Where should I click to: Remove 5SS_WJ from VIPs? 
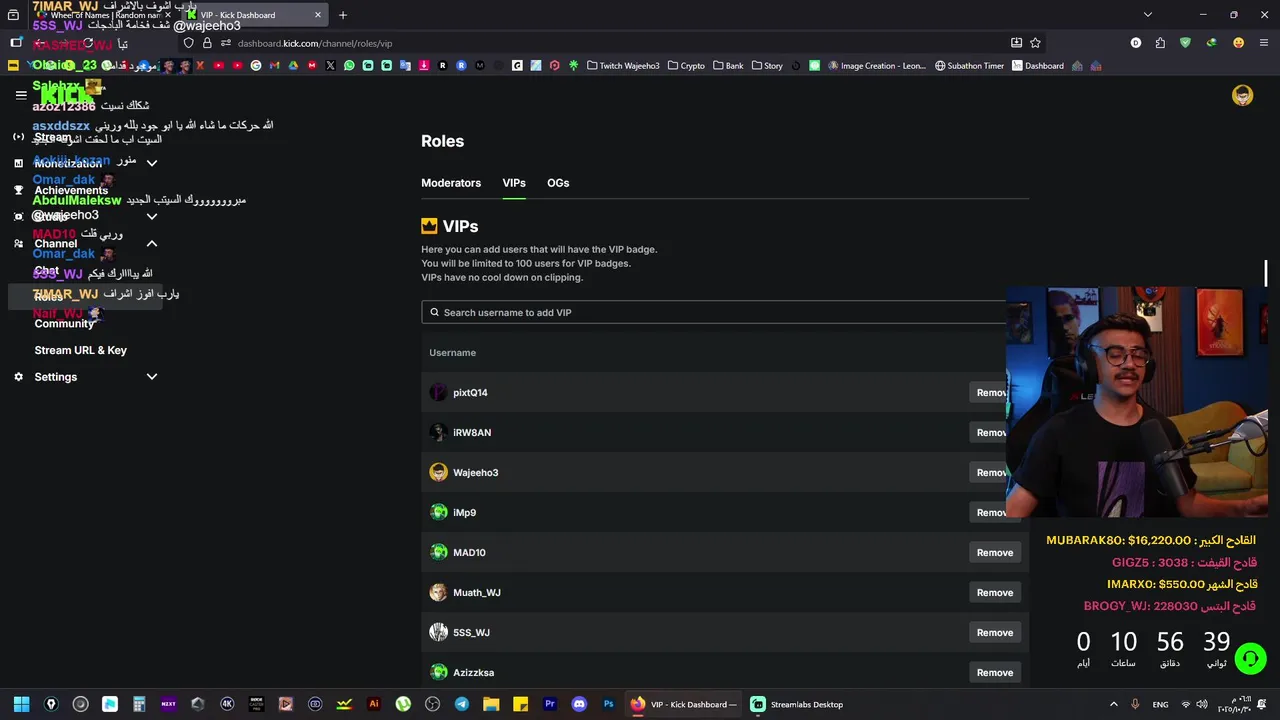(x=995, y=632)
